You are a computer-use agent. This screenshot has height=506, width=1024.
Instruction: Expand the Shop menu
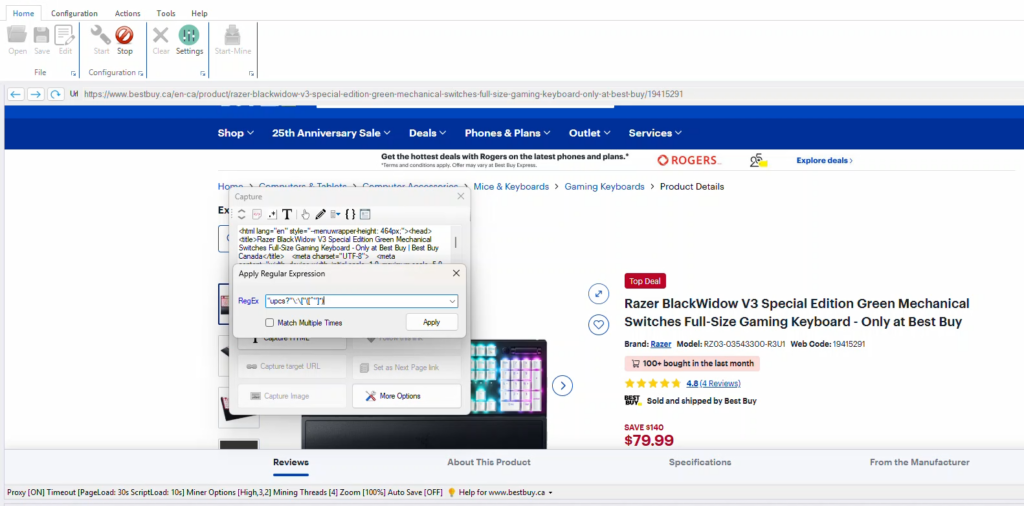pos(236,133)
